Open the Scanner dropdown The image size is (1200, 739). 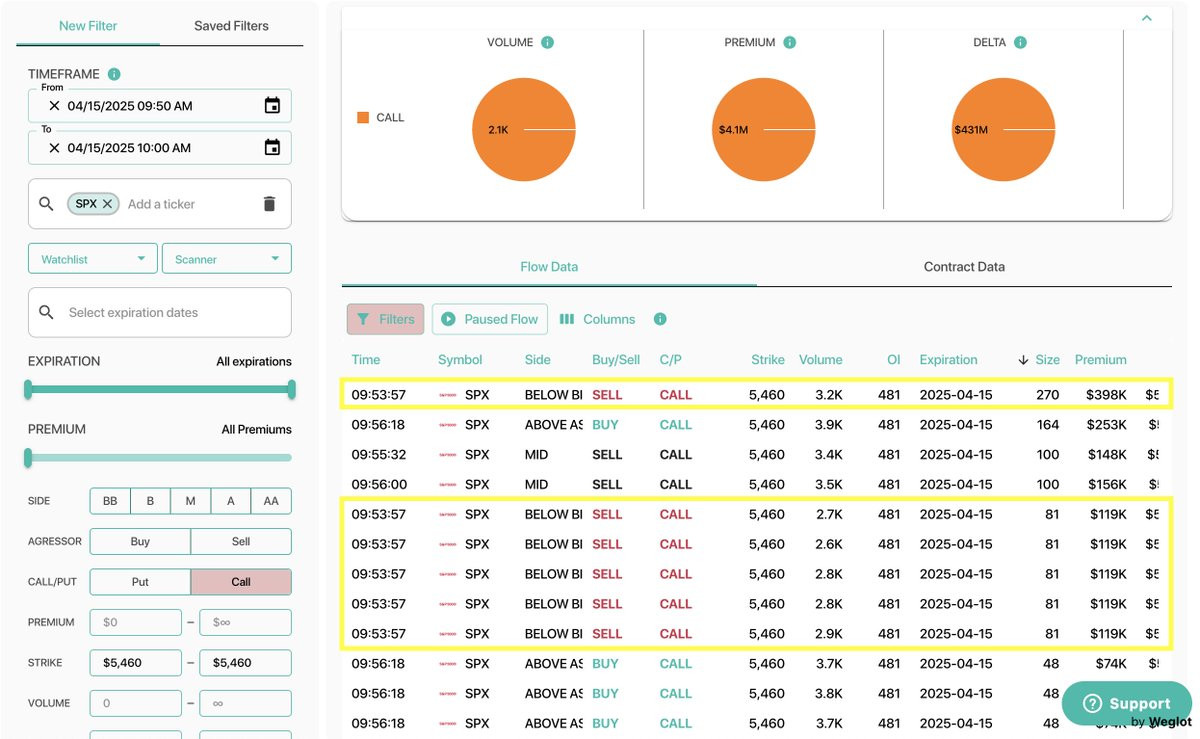pyautogui.click(x=226, y=259)
